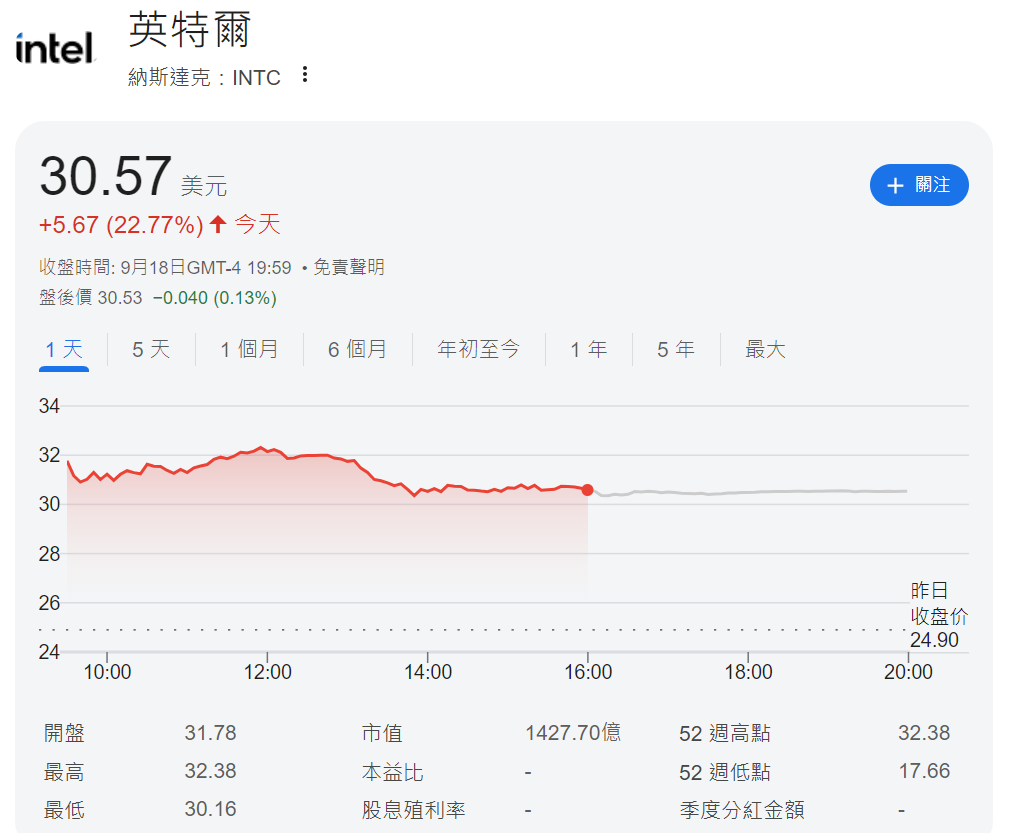Show the 6 個月 chart
The image size is (1011, 833).
(x=357, y=349)
